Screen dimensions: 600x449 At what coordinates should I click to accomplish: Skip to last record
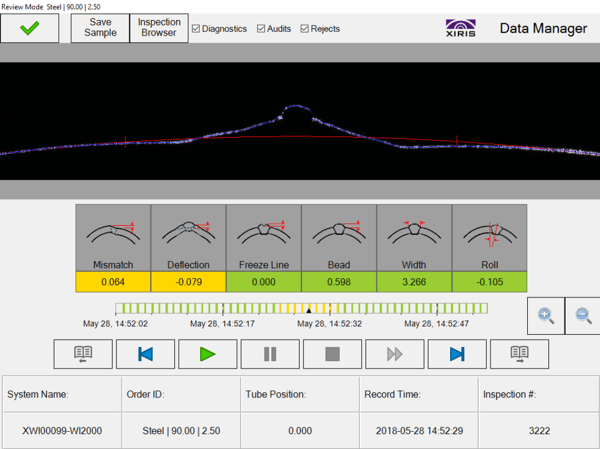coord(457,354)
